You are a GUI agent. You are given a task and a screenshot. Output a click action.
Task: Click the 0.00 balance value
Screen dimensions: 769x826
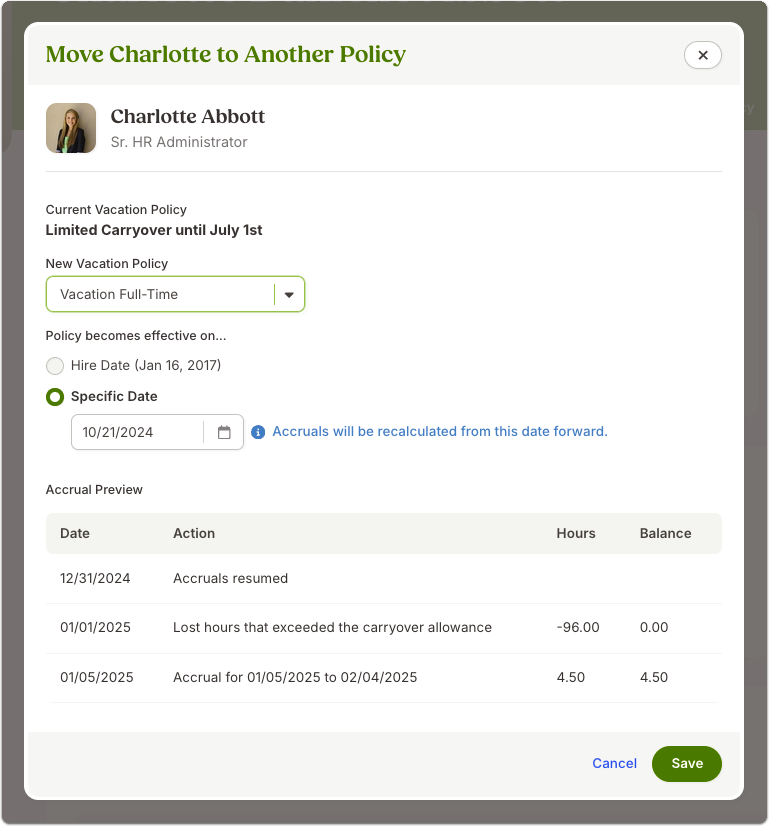click(x=654, y=627)
